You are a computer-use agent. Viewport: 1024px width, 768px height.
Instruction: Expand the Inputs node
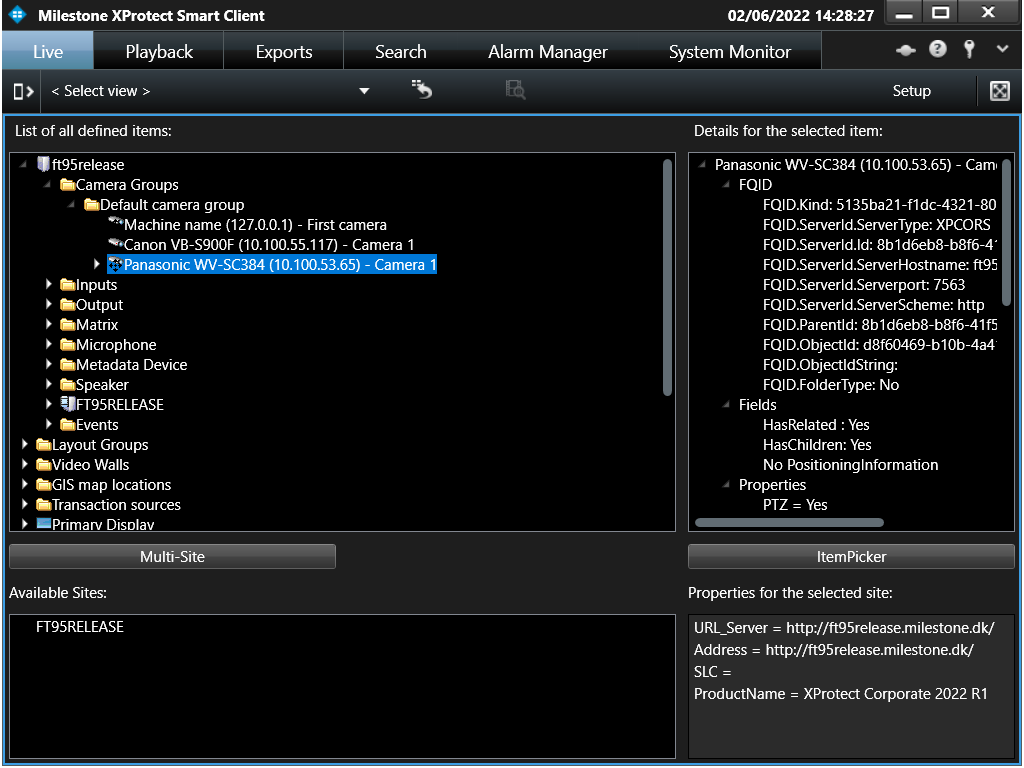[x=48, y=285]
